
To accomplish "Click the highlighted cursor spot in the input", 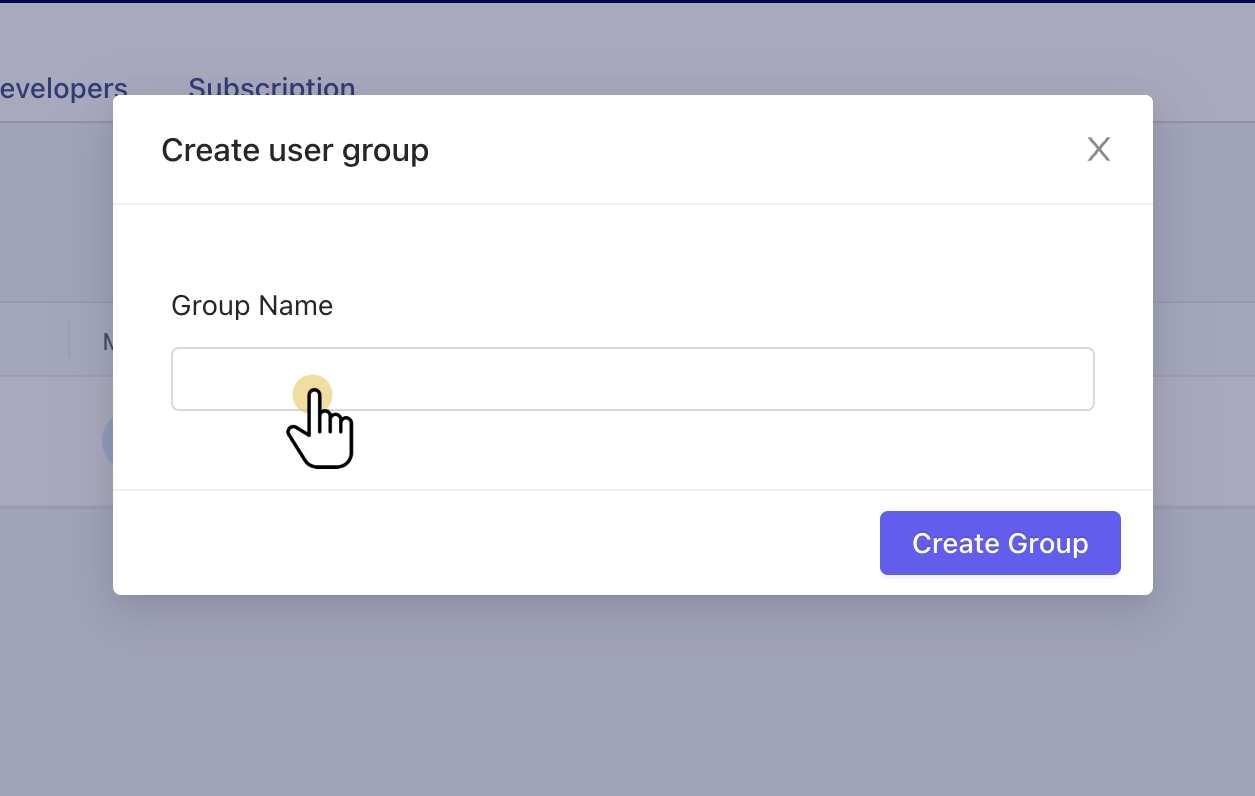I will 313,392.
